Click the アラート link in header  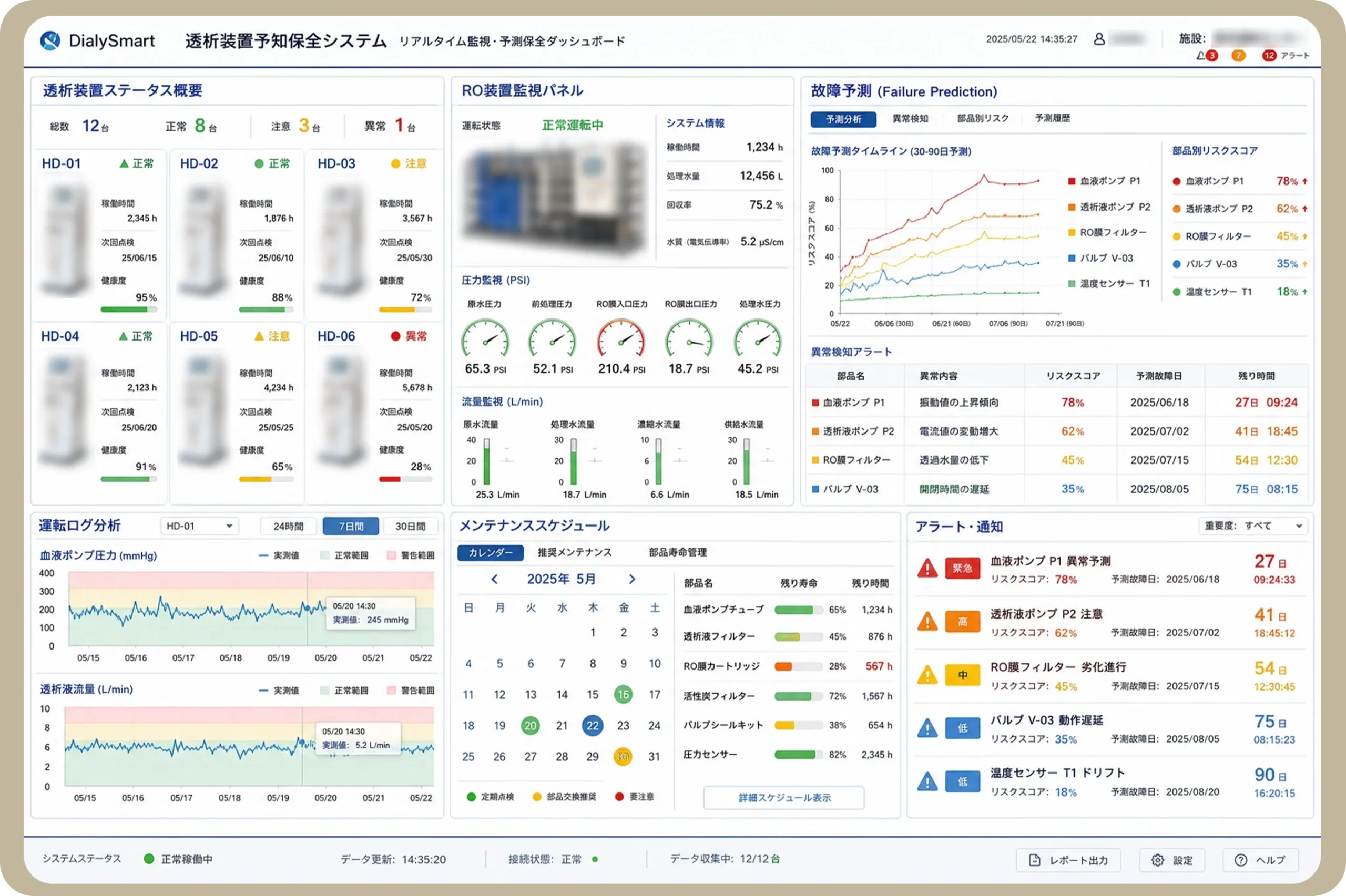[1294, 55]
